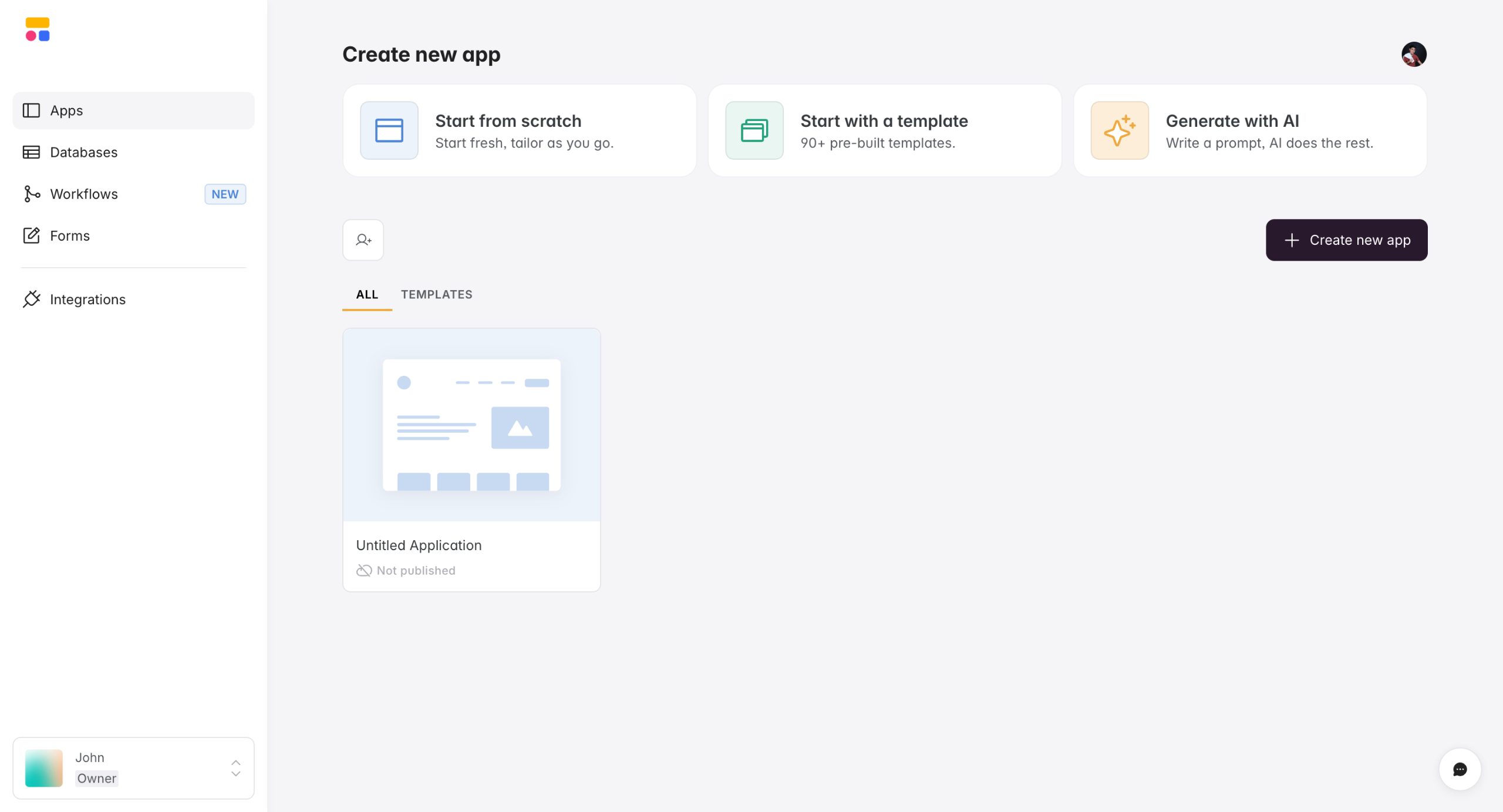
Task: Click the workspace gradient color avatar
Action: tap(44, 768)
